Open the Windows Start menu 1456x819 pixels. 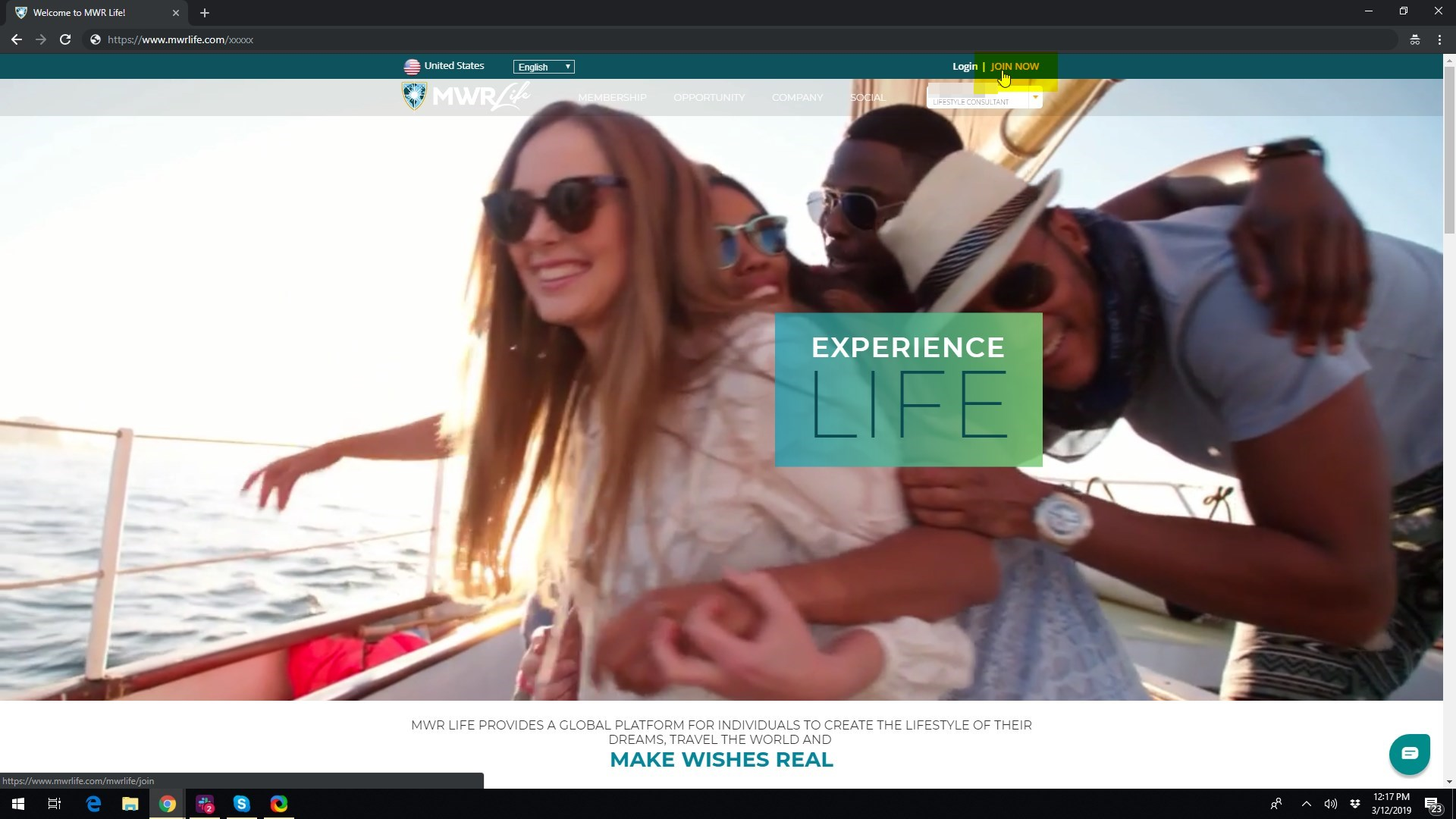point(18,804)
